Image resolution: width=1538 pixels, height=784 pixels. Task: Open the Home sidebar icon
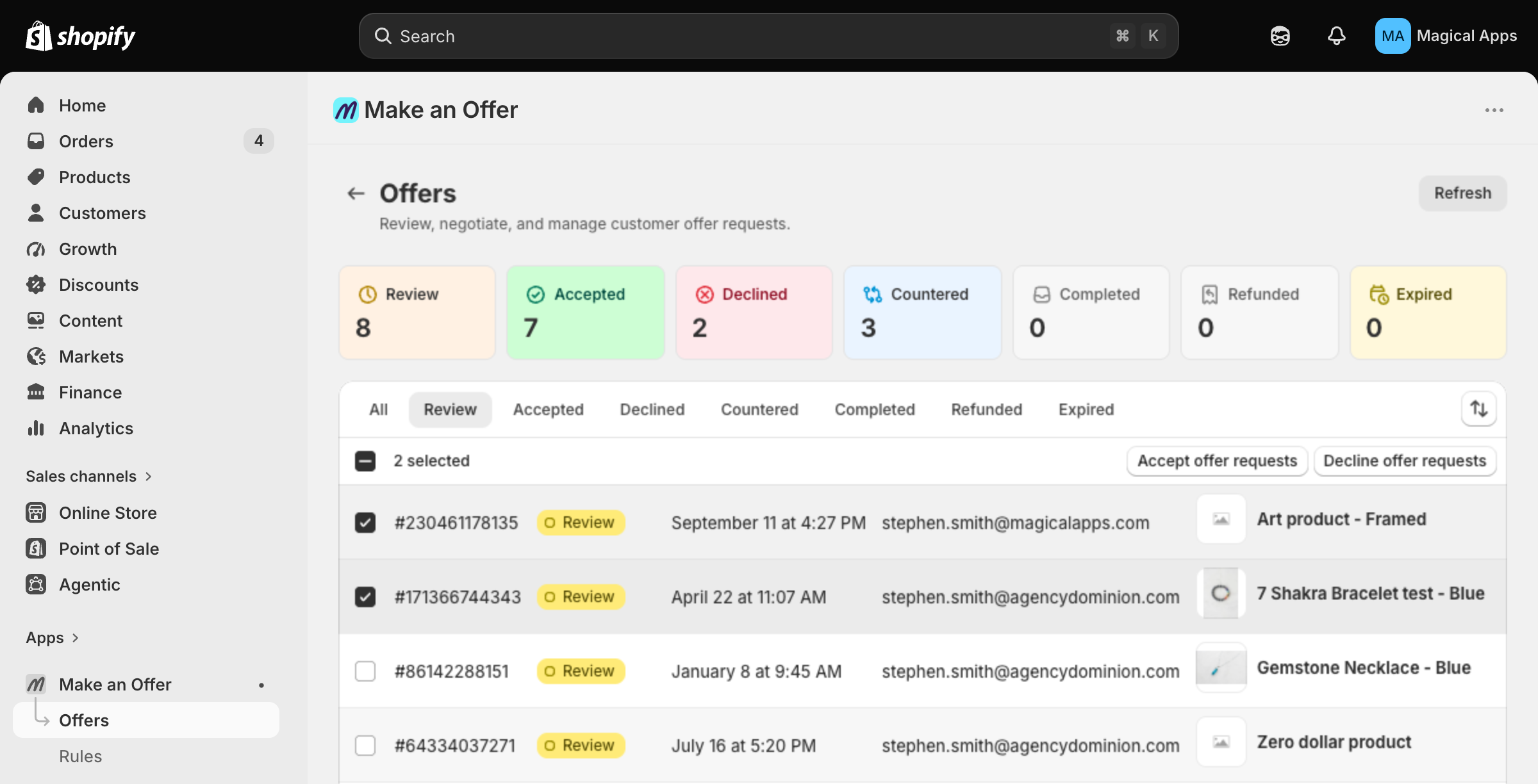(x=36, y=105)
